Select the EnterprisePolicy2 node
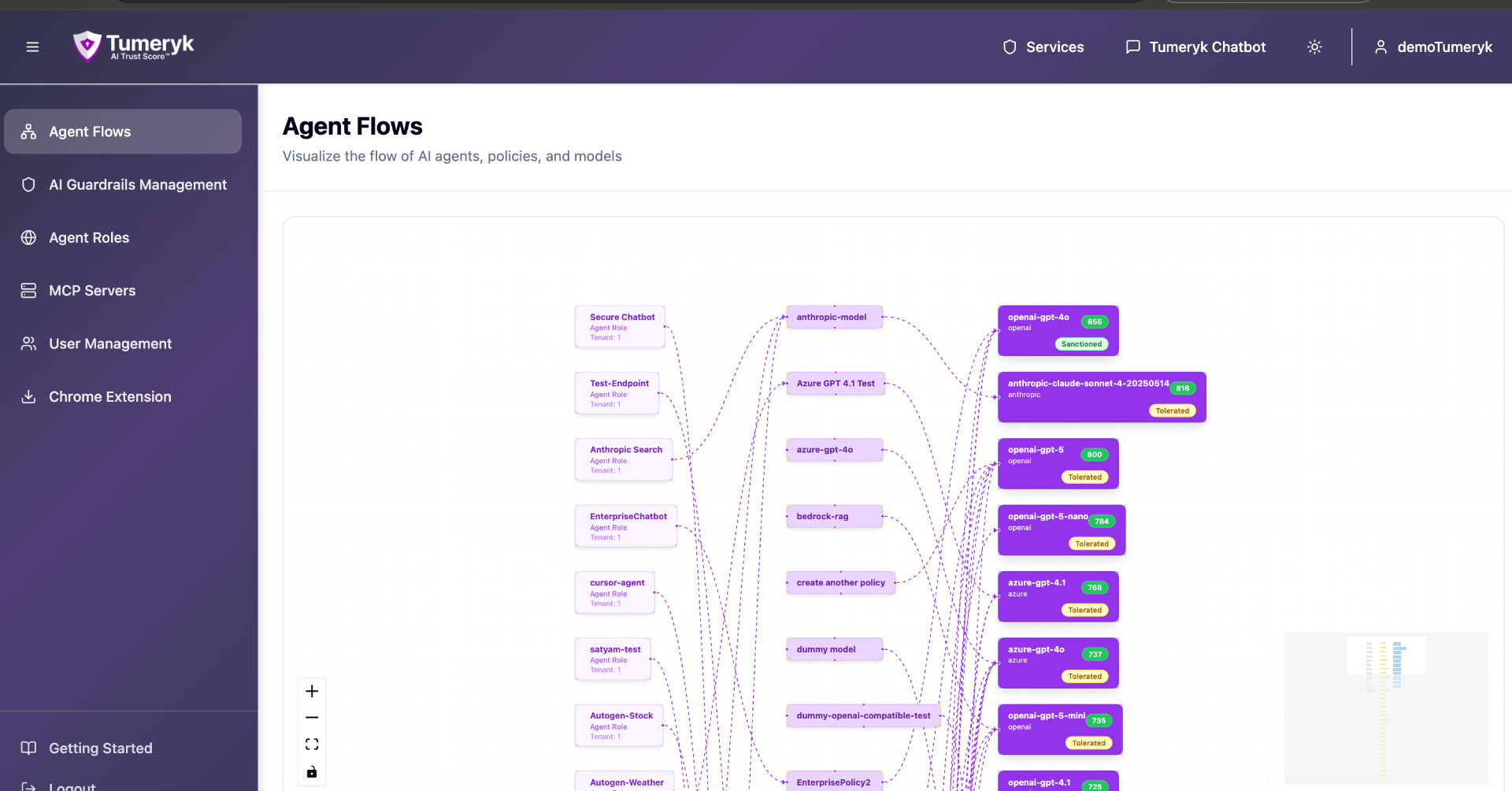 (x=835, y=782)
